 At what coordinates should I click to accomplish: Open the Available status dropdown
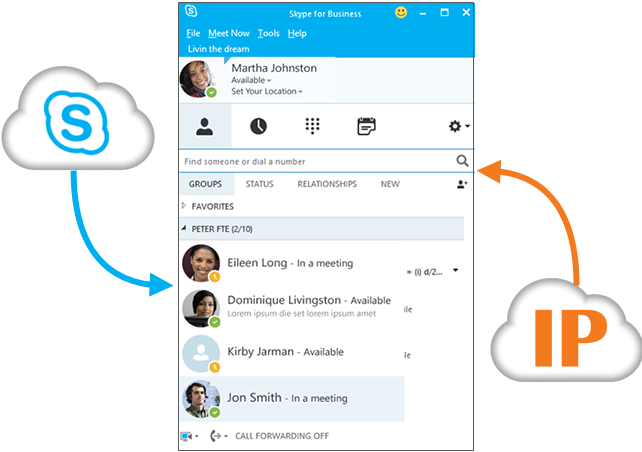(x=251, y=80)
